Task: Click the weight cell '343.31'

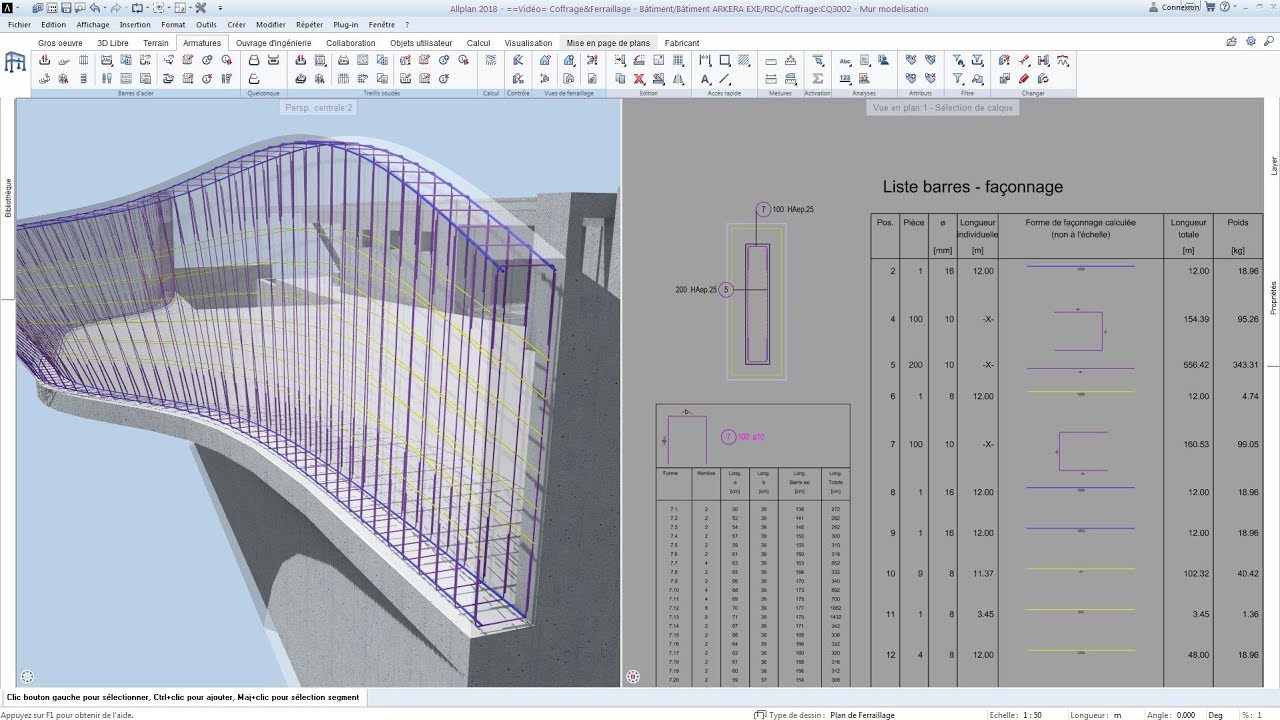Action: coord(1244,364)
